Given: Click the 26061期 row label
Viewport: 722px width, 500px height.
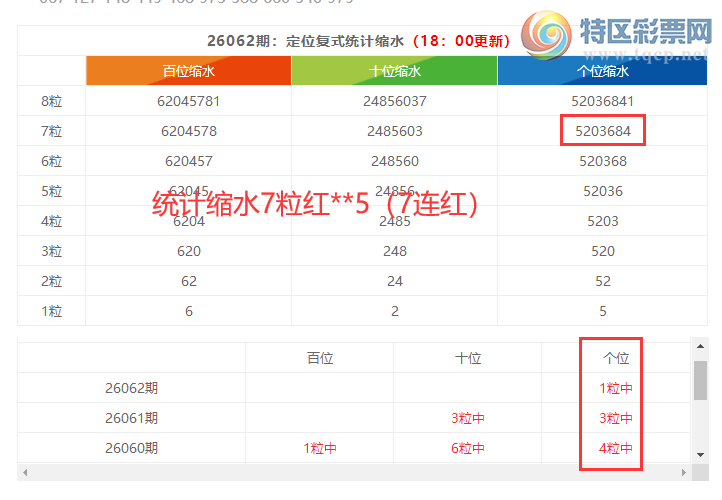Looking at the screenshot, I should tap(131, 418).
